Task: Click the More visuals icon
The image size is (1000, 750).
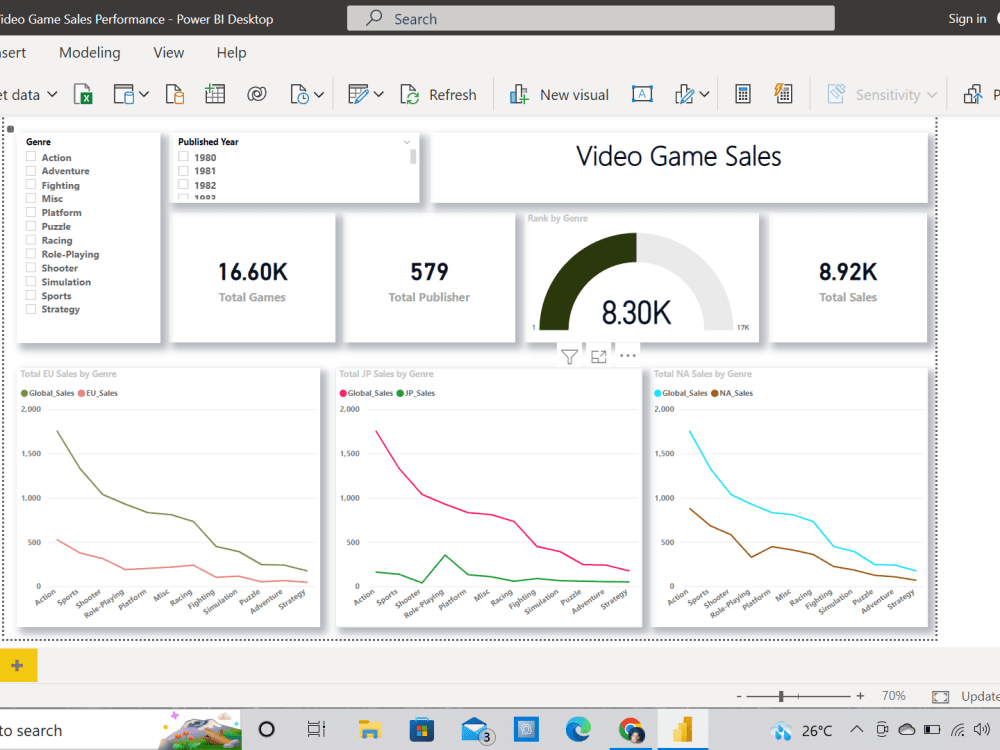Action: [x=684, y=94]
